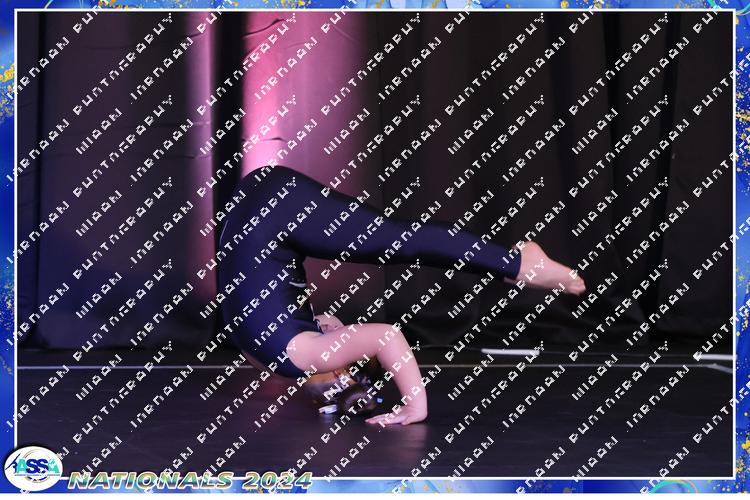The image size is (750, 500).
Task: Click the stage floor right of the dancer
Action: 580,410
